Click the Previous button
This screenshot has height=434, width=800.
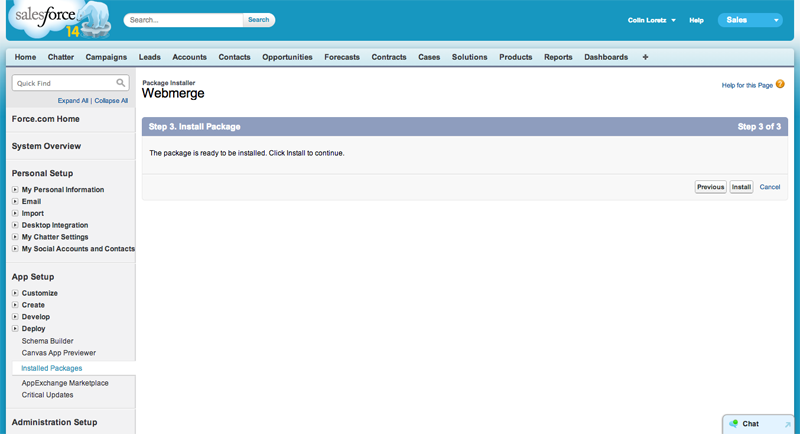[x=711, y=187]
